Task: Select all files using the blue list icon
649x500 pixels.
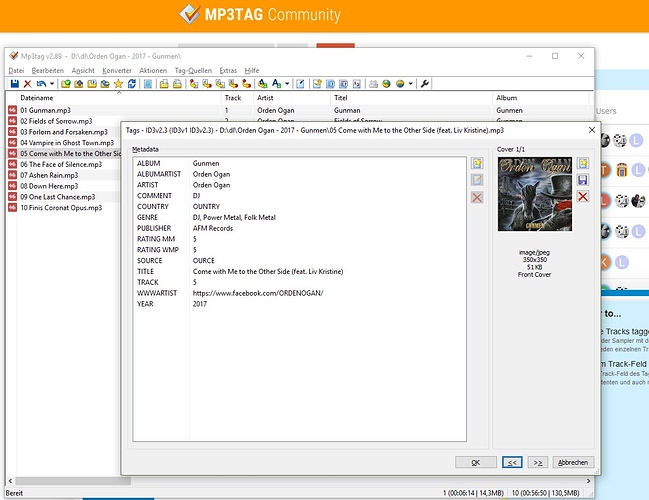Action: (x=148, y=84)
